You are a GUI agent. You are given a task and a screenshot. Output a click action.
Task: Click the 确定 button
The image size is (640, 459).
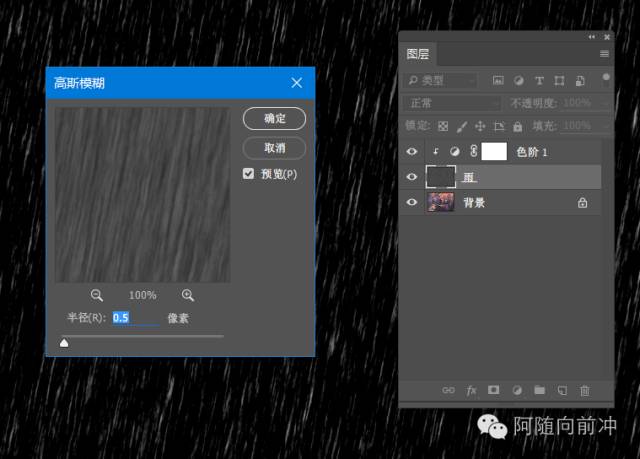click(x=274, y=118)
